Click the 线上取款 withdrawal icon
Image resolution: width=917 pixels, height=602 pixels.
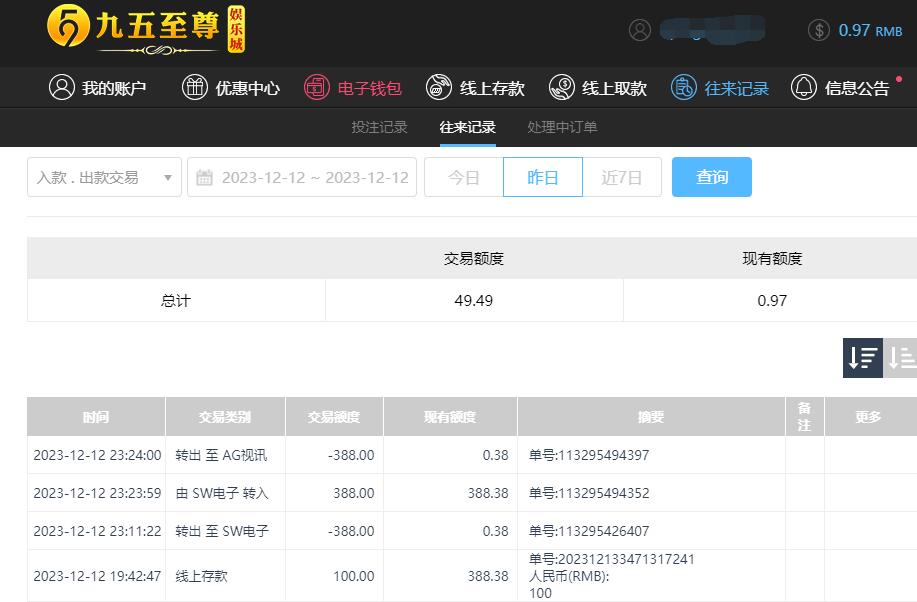[562, 88]
